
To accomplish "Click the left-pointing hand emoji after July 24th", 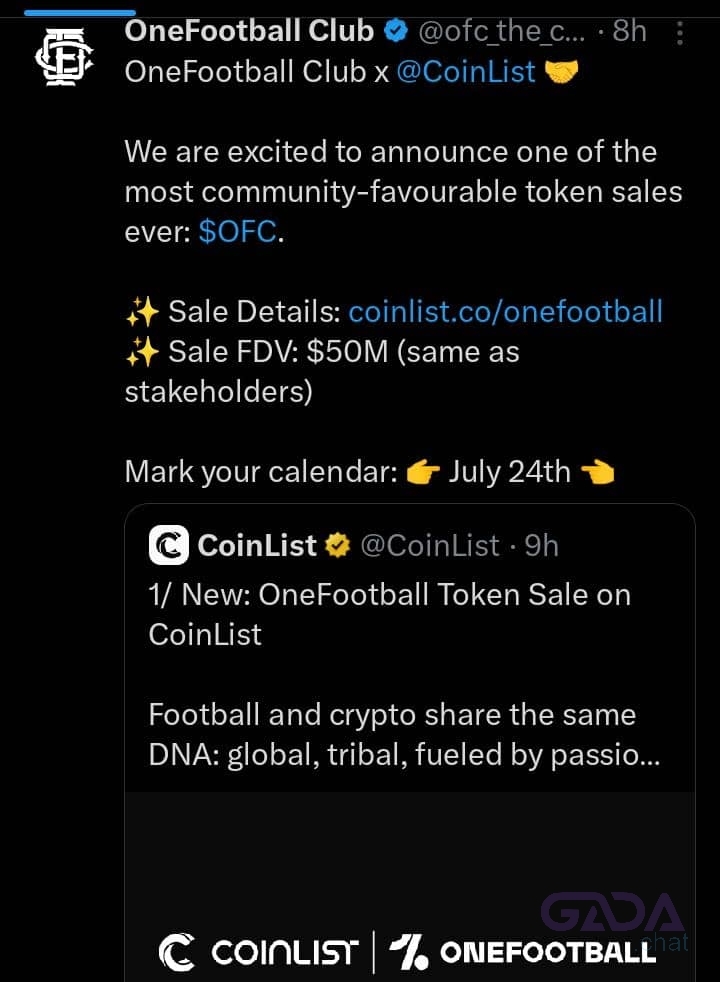I will point(597,472).
